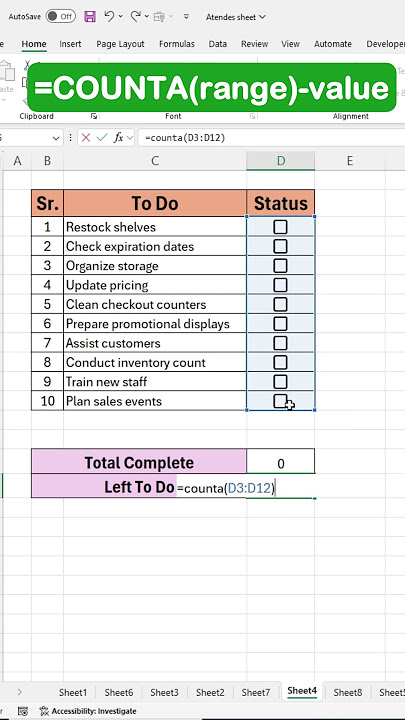Toggle the AutoSave switch
The height and width of the screenshot is (720, 405).
(61, 17)
